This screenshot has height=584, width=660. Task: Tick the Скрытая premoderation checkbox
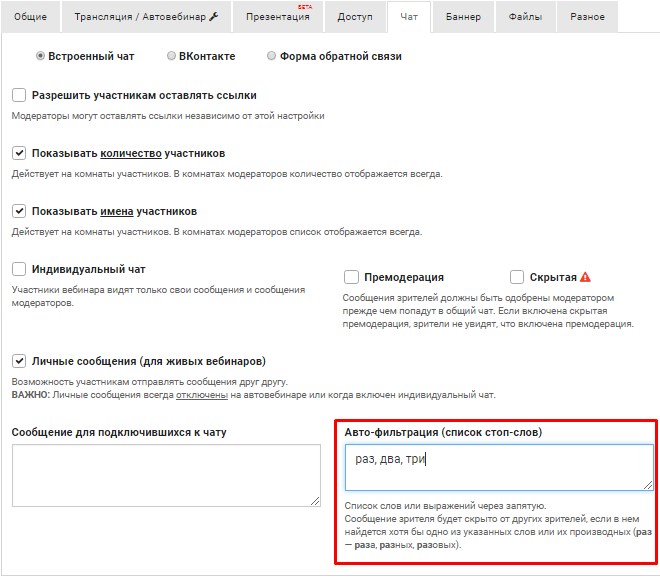(517, 277)
